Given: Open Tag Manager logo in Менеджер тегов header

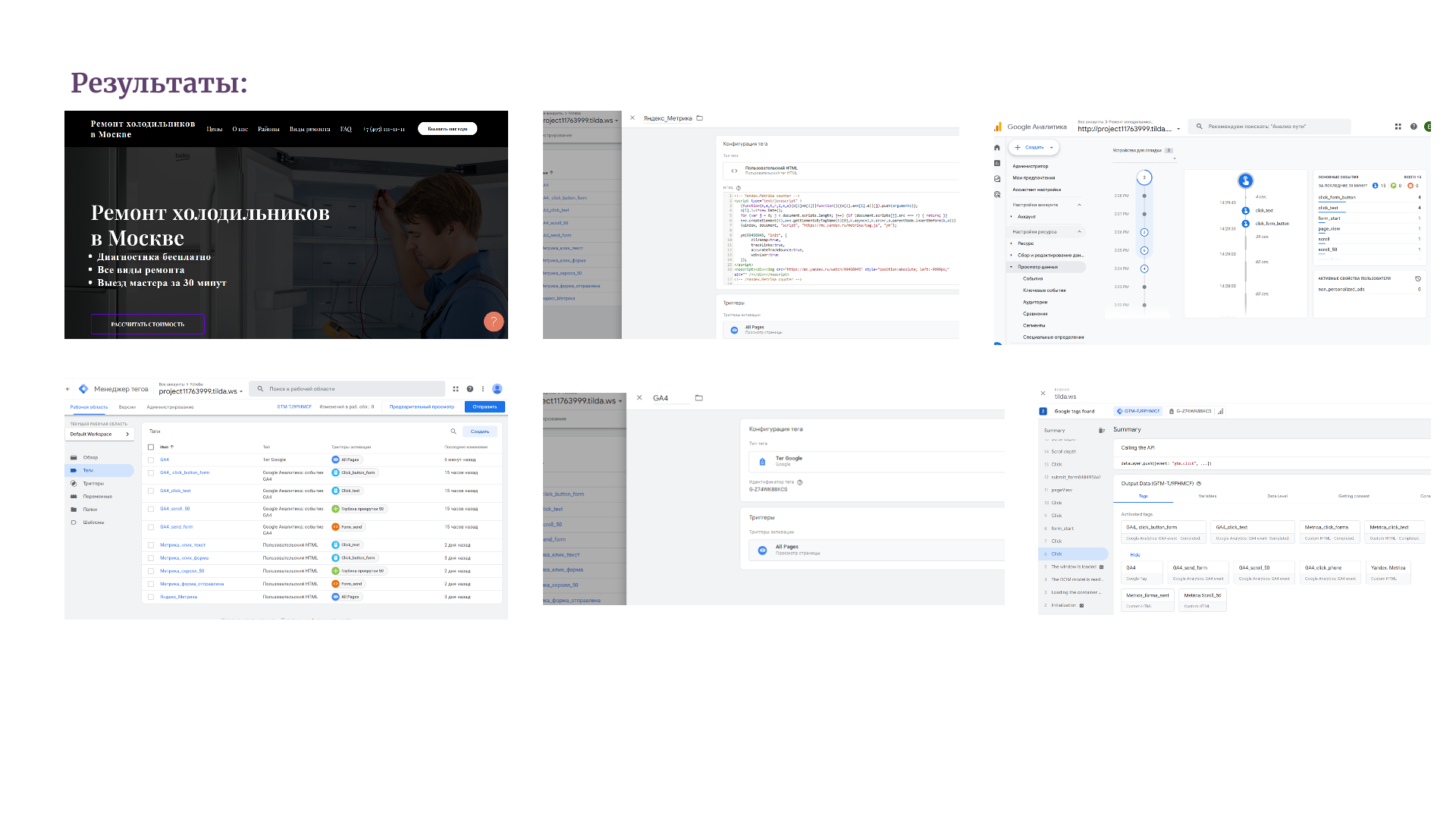Looking at the screenshot, I should (83, 389).
